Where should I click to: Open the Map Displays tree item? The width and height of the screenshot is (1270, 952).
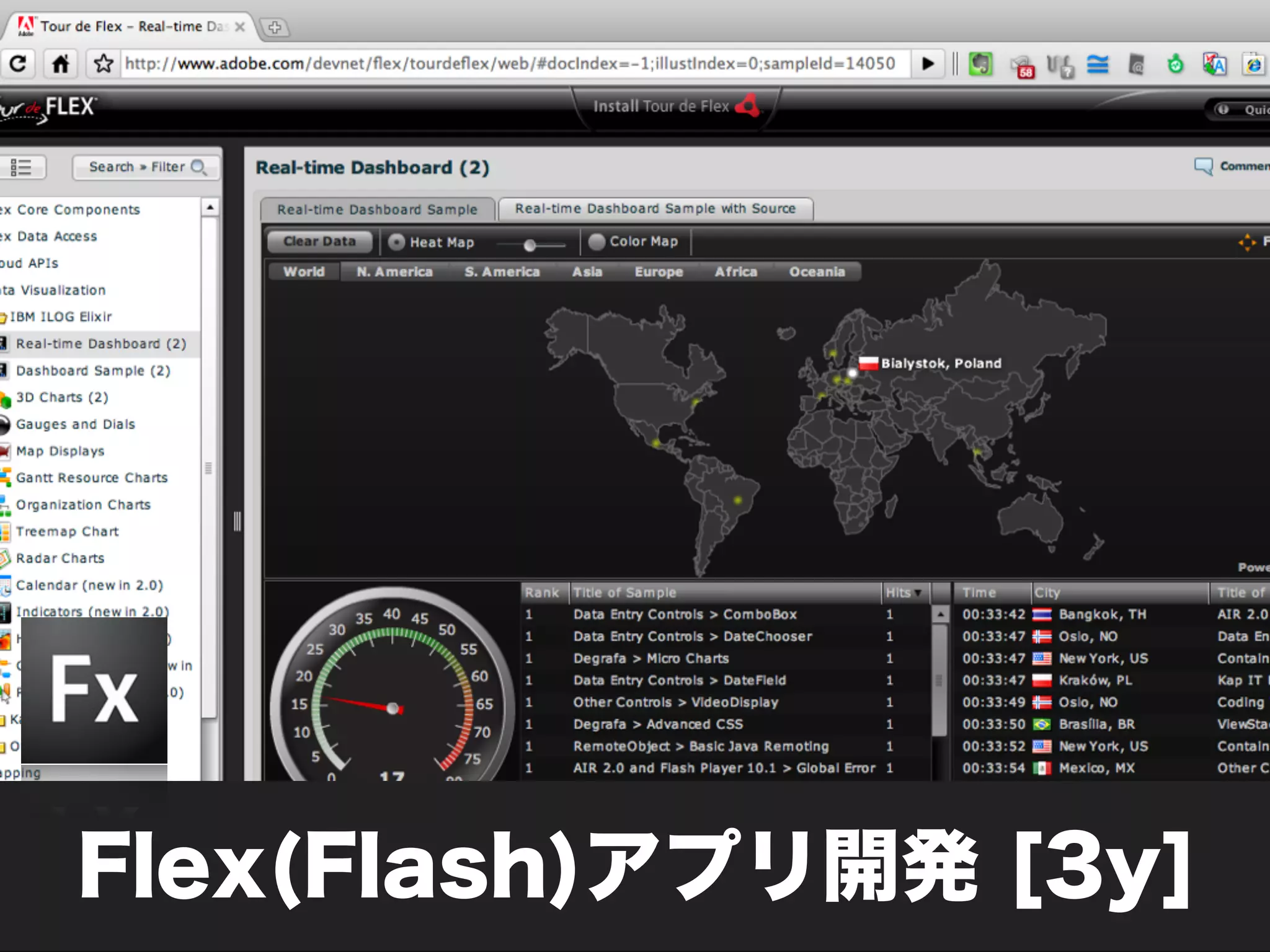point(60,451)
